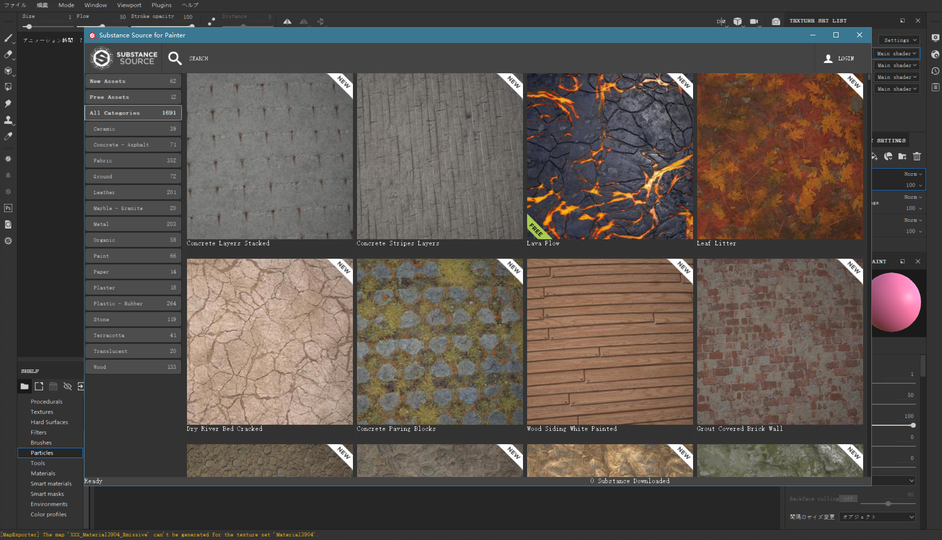Click the LOGIN button

tap(846, 58)
